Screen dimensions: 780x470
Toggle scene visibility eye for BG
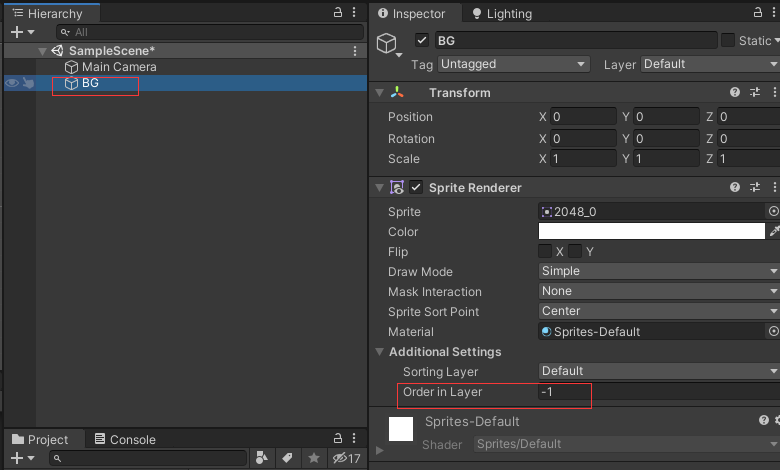[x=12, y=83]
